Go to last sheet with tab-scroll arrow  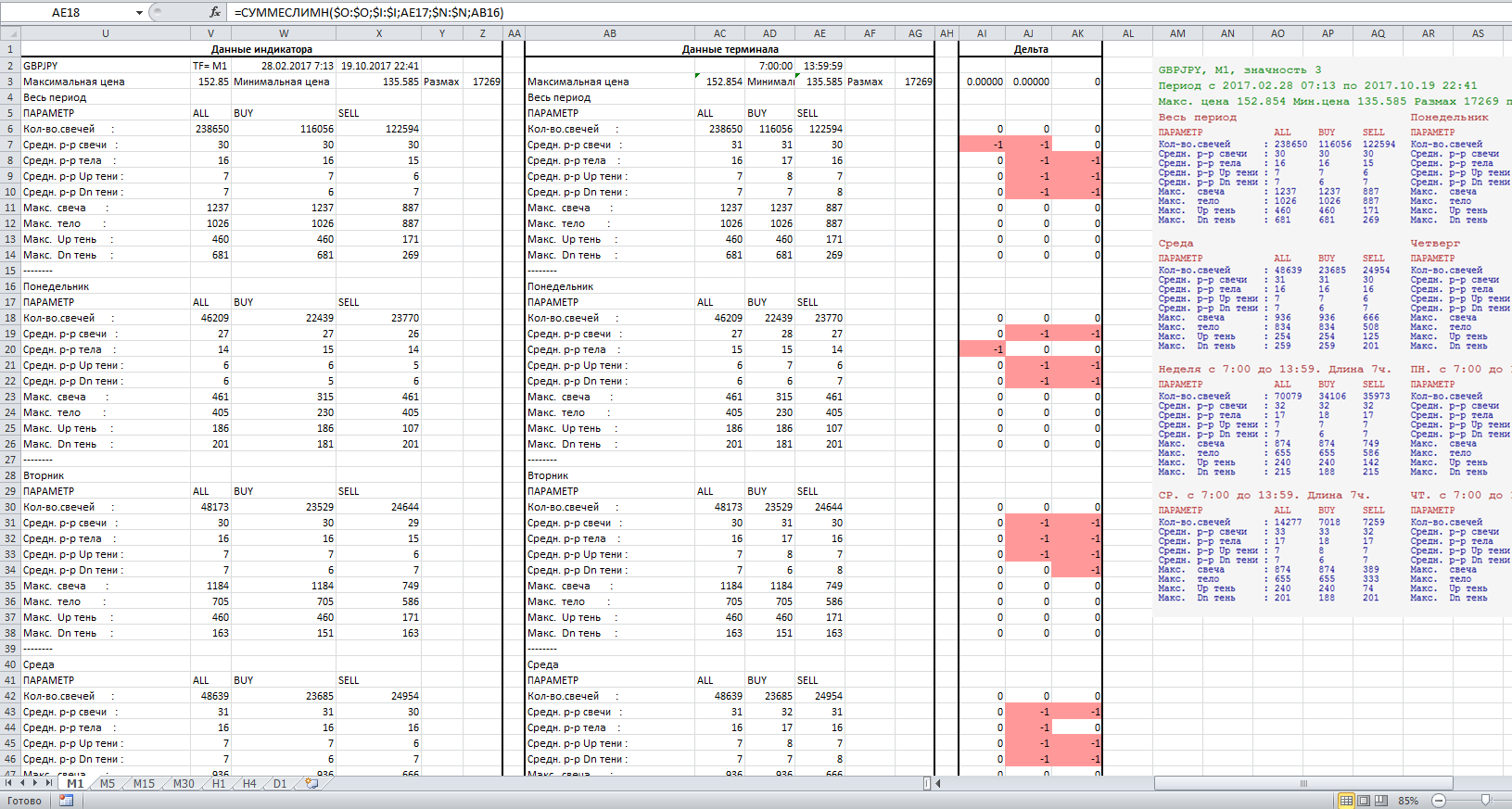[49, 784]
